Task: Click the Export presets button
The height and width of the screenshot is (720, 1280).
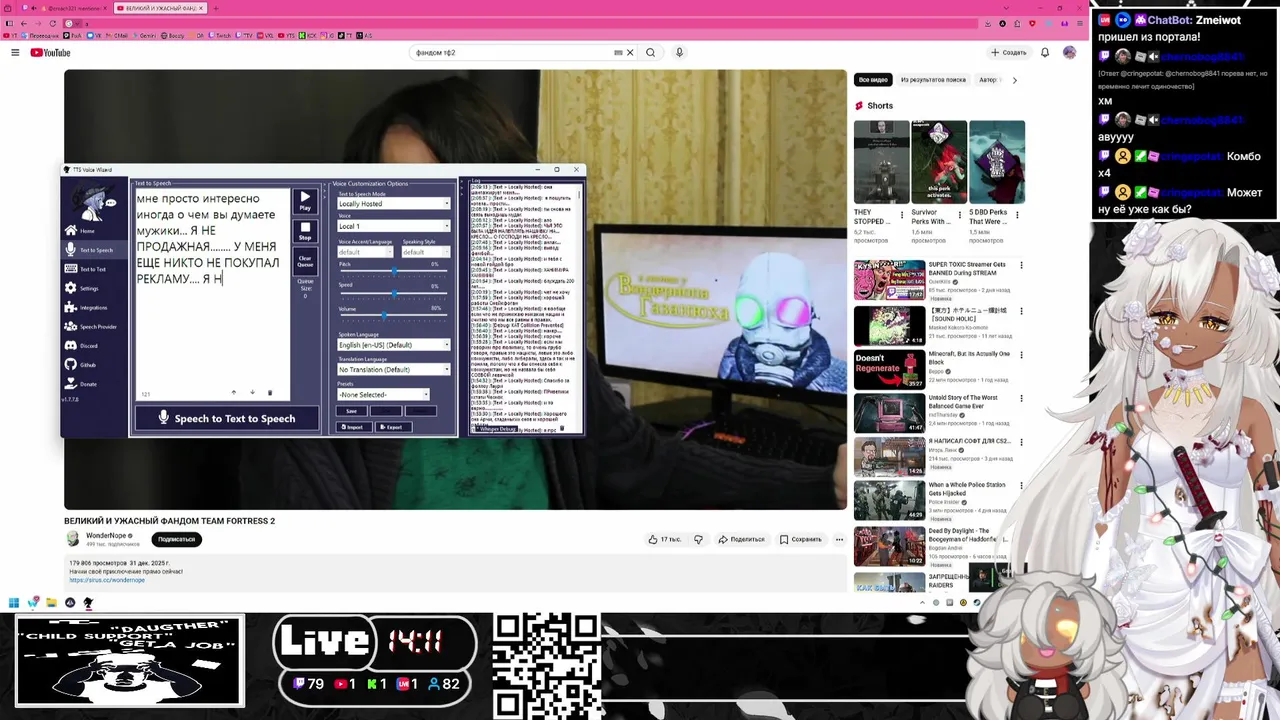Action: click(x=392, y=427)
